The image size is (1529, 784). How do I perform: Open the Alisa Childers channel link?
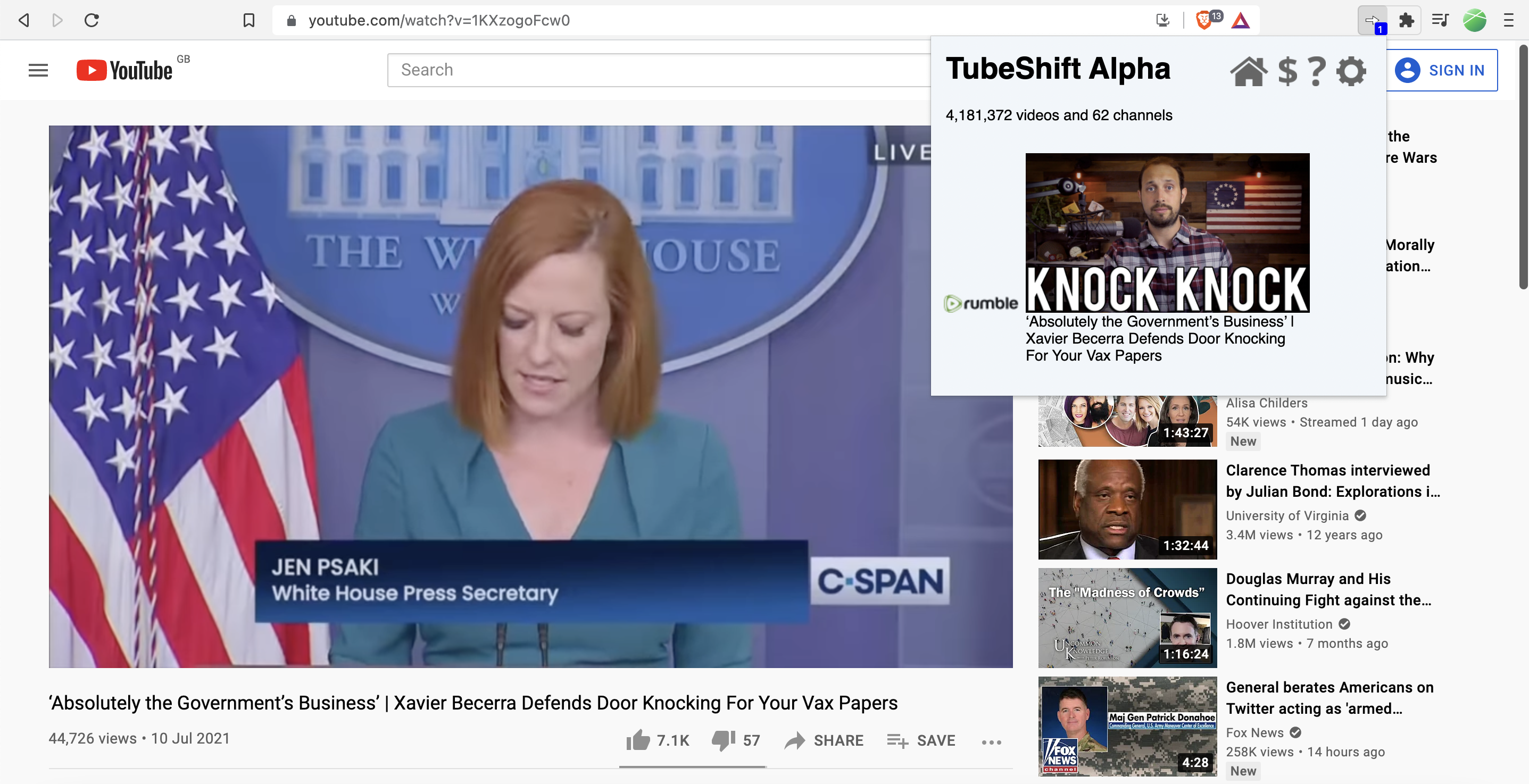tap(1267, 403)
